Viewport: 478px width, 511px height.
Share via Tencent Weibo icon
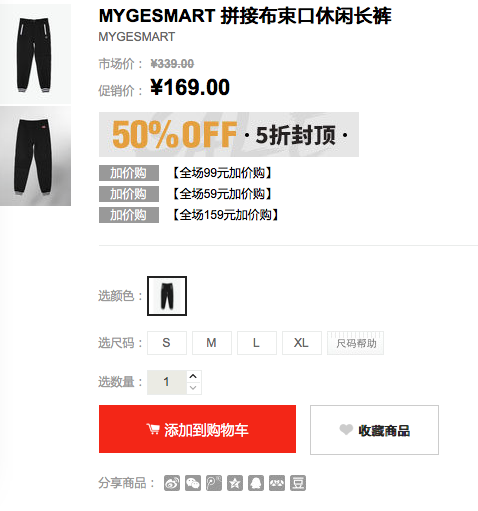pyautogui.click(x=214, y=483)
